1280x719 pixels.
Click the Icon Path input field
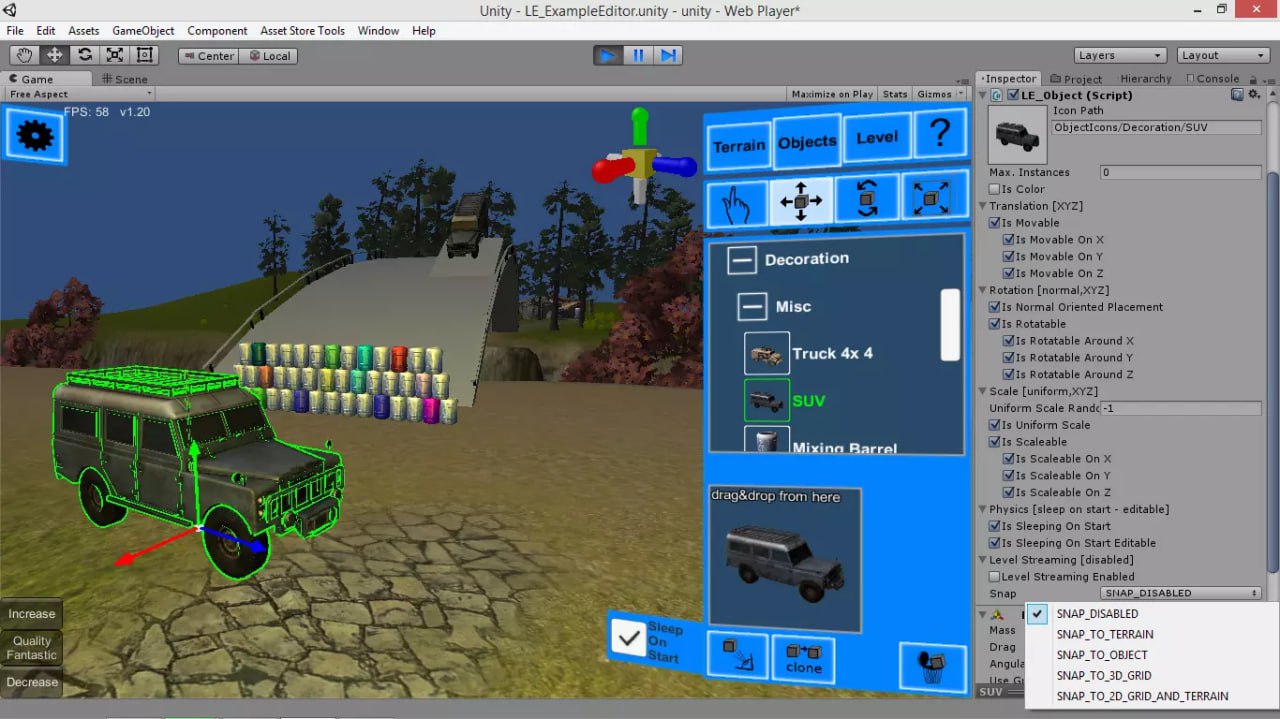click(x=1156, y=128)
